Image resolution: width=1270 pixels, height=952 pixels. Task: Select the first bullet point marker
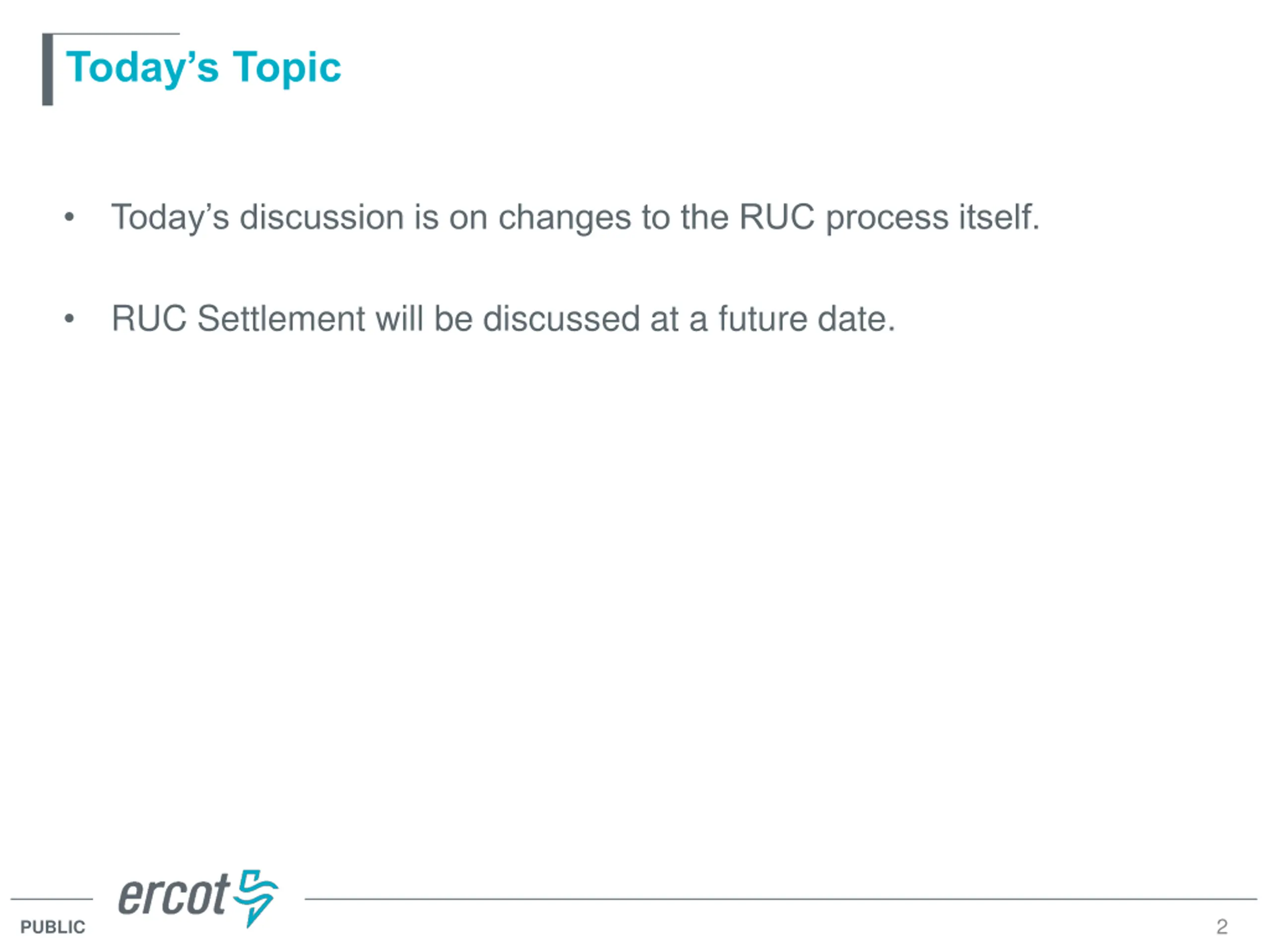click(69, 217)
